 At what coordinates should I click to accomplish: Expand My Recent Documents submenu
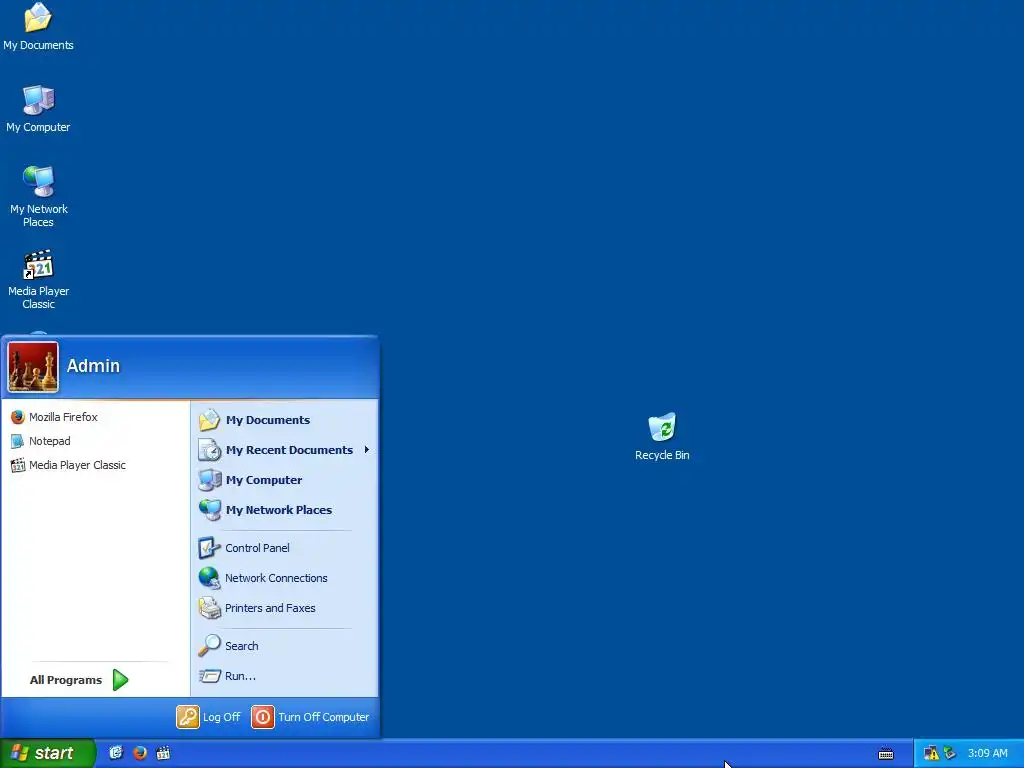click(284, 450)
